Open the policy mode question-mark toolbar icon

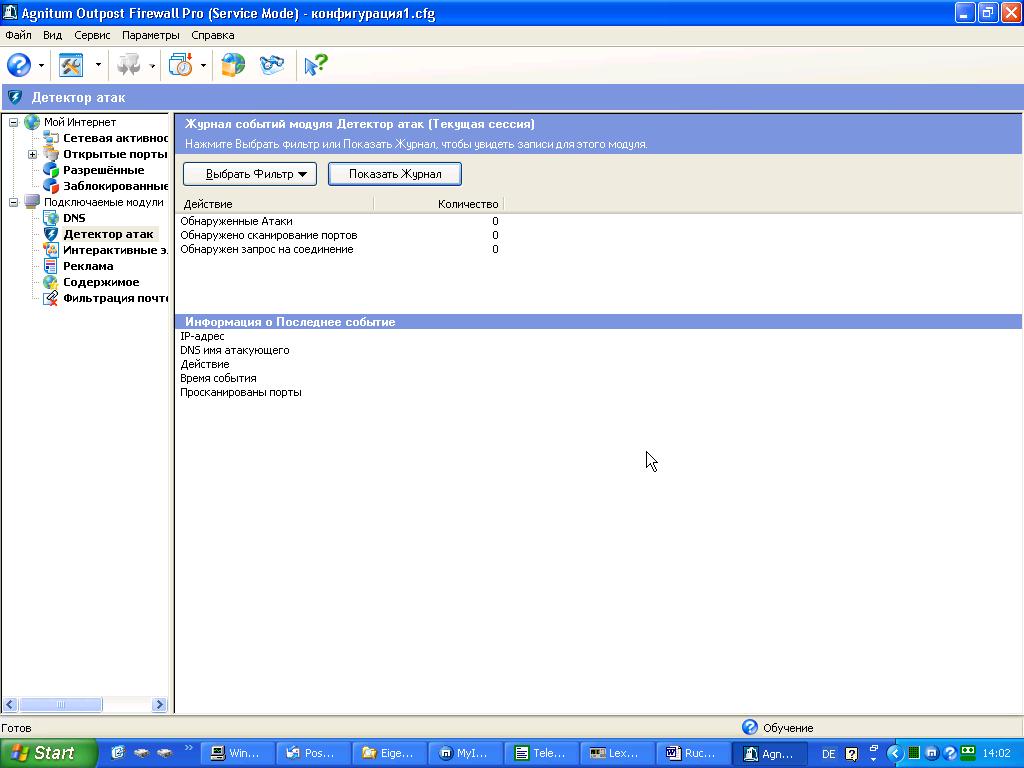click(x=19, y=65)
